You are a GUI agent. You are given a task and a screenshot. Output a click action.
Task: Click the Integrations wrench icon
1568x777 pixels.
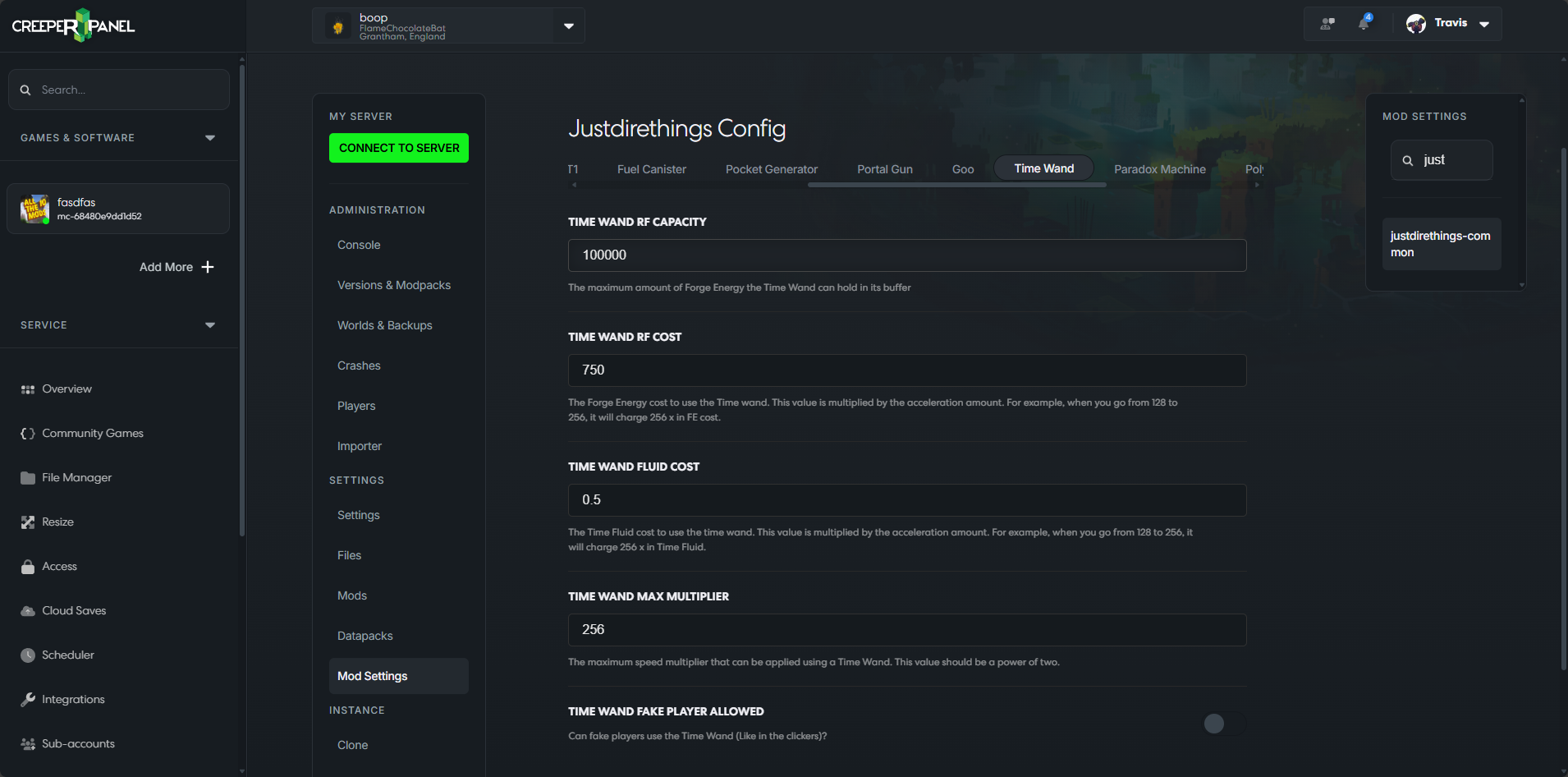click(28, 700)
